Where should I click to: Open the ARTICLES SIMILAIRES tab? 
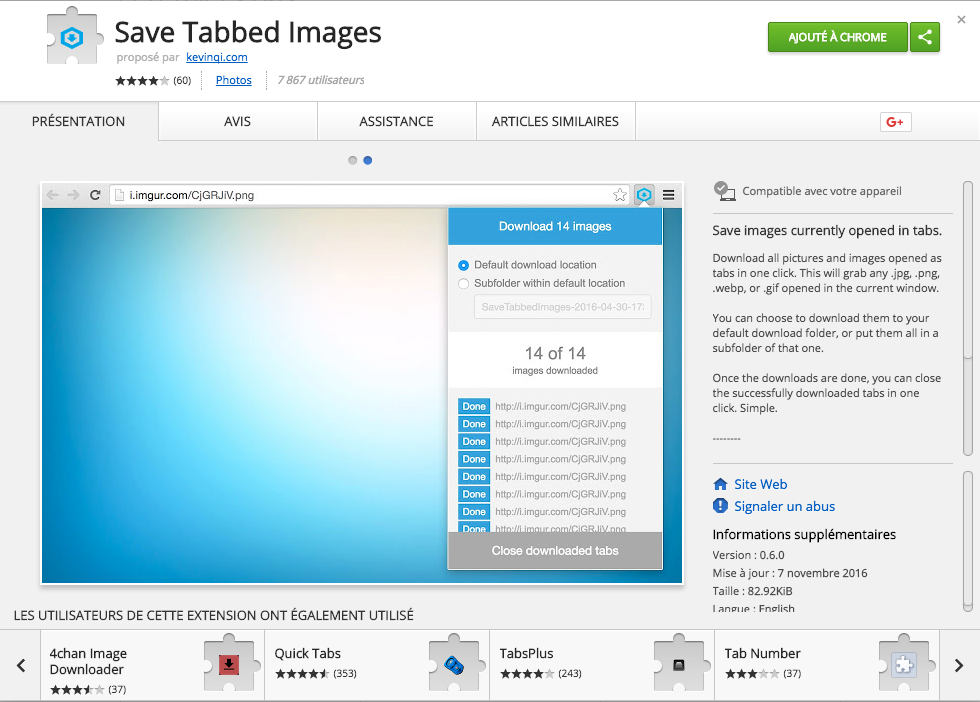pos(556,121)
